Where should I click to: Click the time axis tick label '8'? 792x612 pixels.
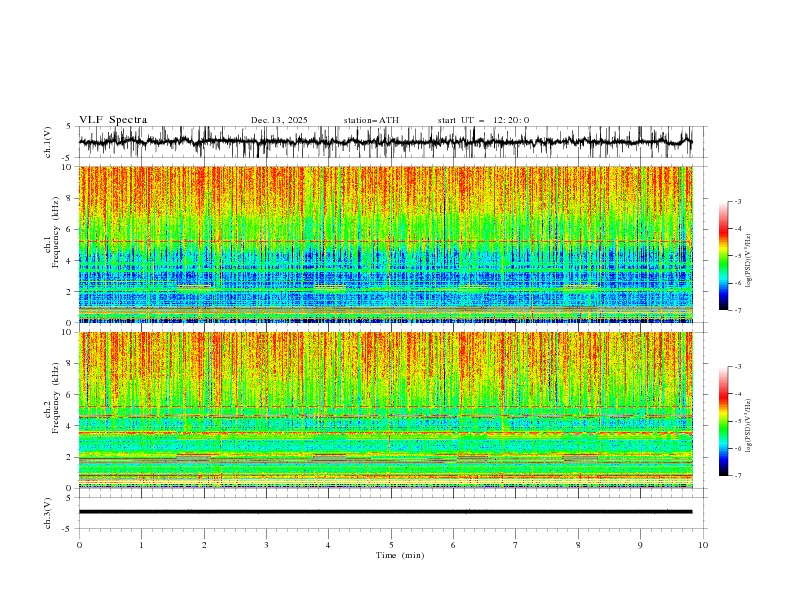(x=578, y=545)
